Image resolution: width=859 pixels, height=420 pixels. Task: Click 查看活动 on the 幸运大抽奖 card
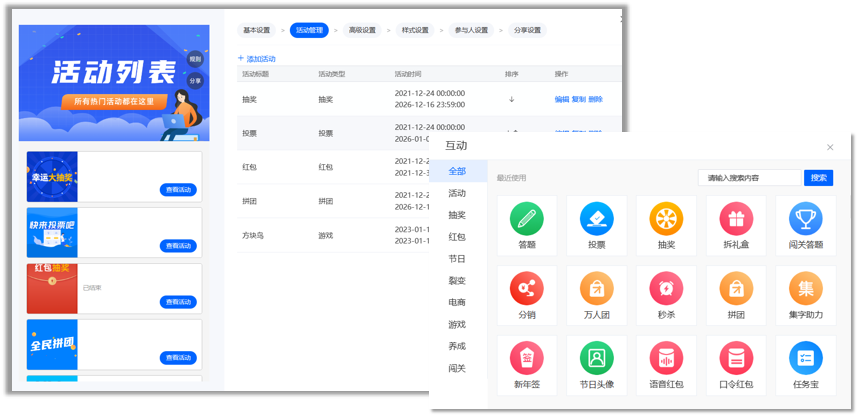pyautogui.click(x=178, y=190)
